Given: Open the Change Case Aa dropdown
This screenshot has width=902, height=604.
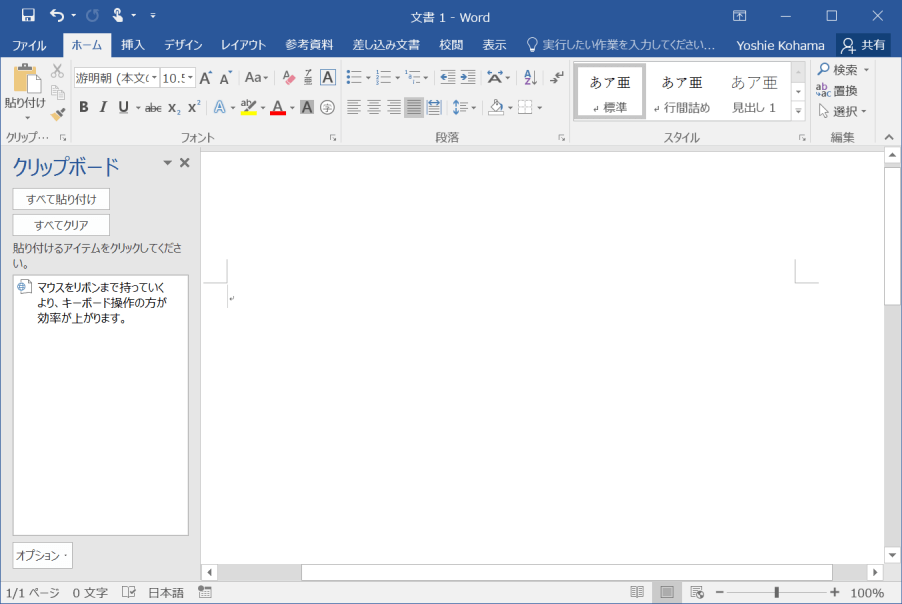Looking at the screenshot, I should [x=256, y=77].
